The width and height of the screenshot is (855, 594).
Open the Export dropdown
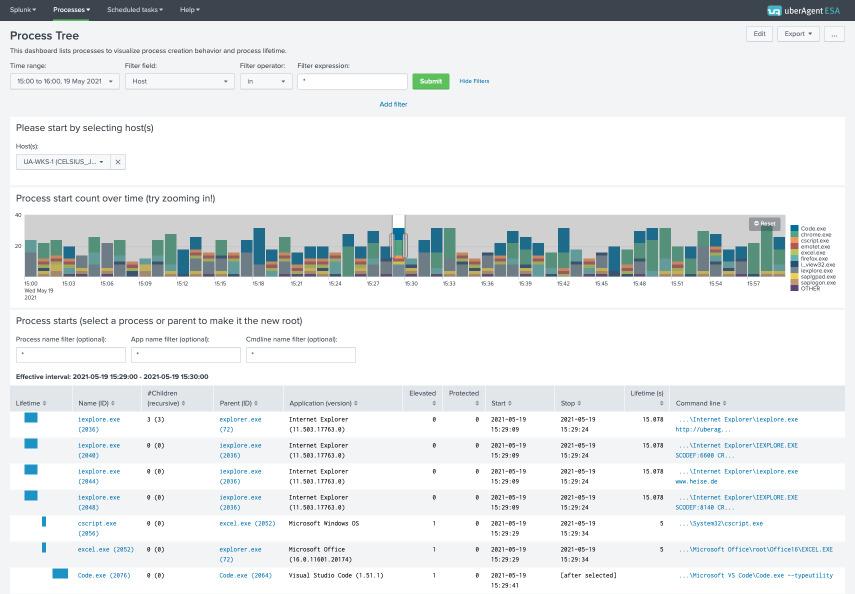[x=797, y=34]
